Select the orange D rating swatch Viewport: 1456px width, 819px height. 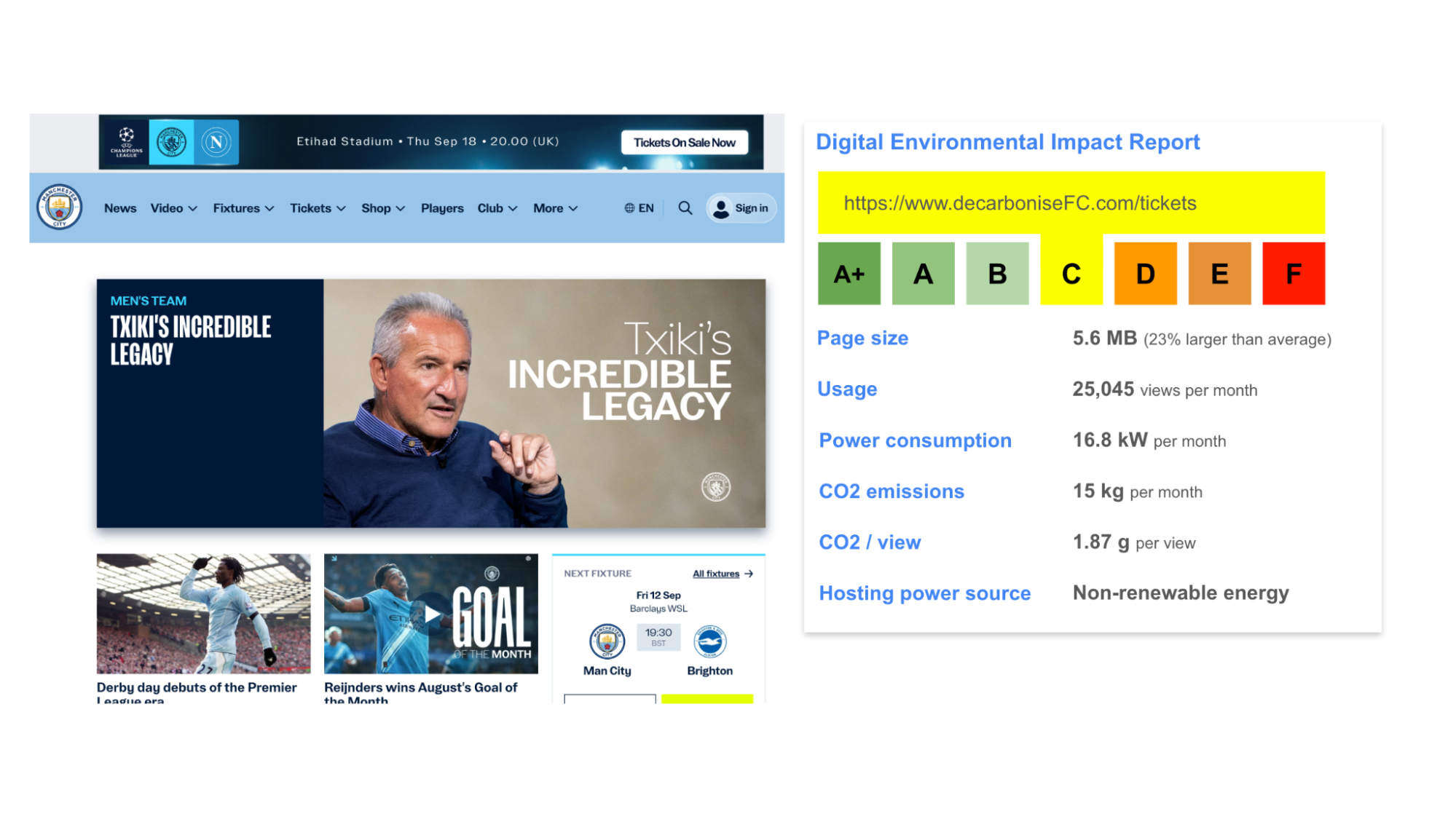pos(1146,274)
